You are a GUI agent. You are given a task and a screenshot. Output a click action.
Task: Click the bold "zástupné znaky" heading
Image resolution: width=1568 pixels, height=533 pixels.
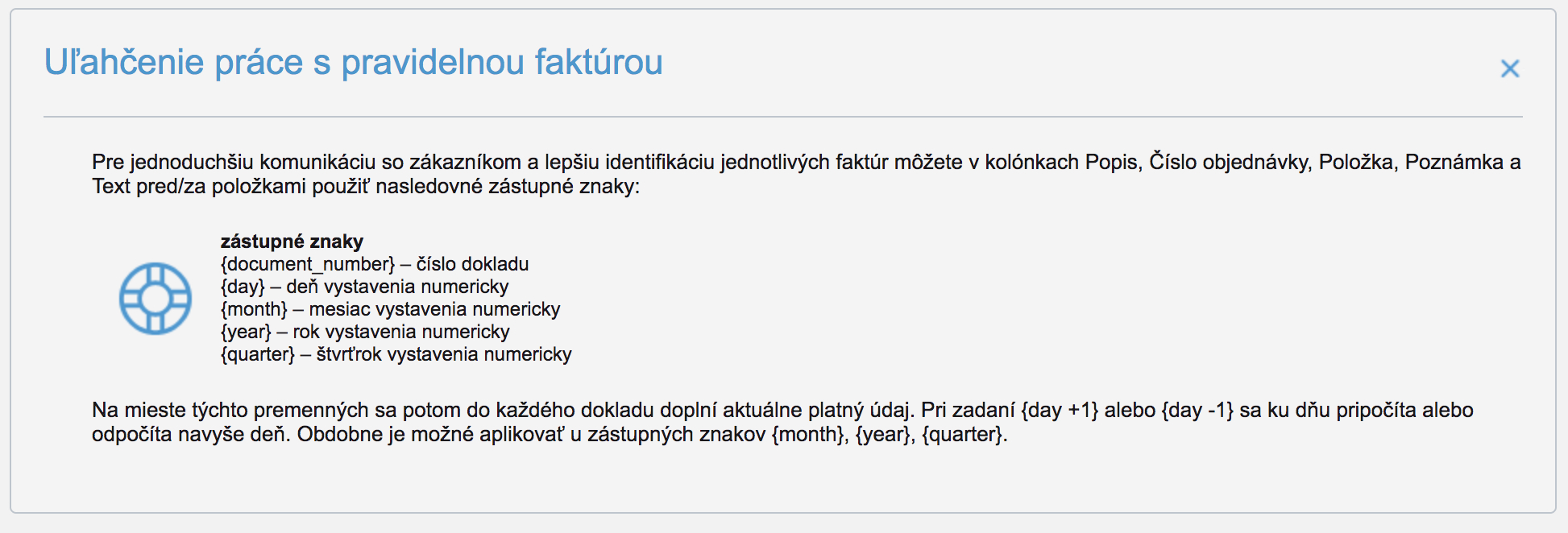(x=292, y=242)
